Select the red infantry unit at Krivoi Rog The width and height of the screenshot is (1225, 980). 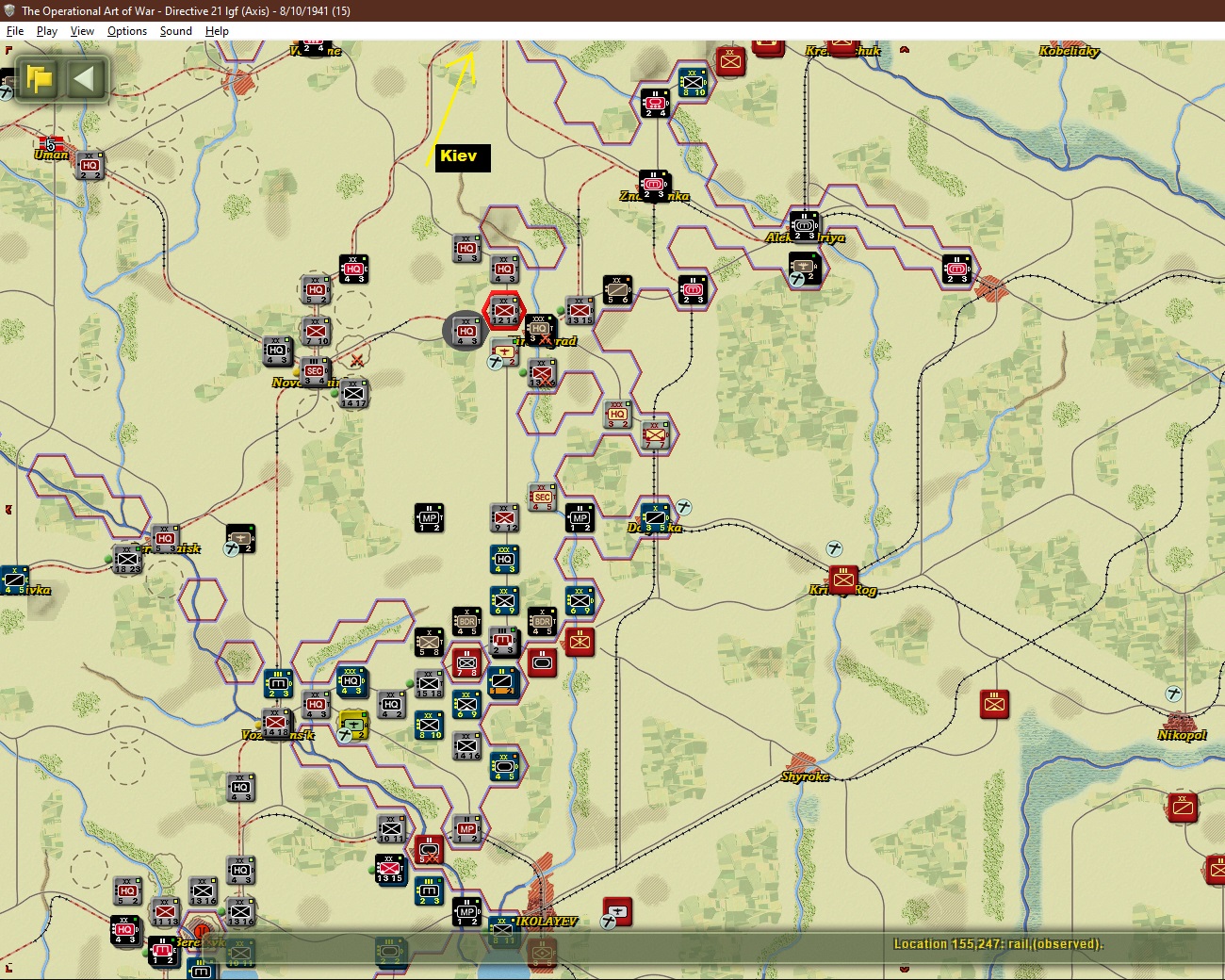[x=843, y=580]
